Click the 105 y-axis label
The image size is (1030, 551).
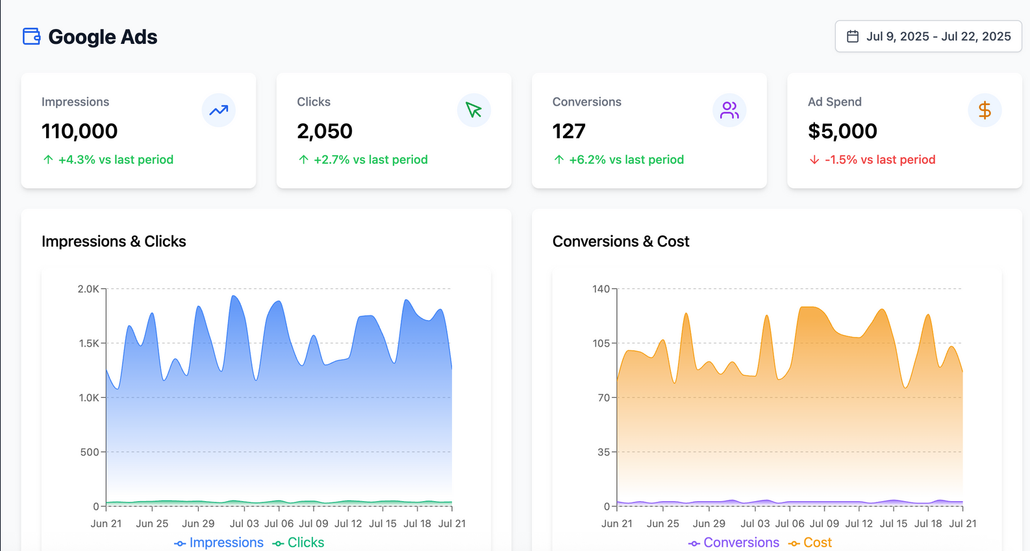601,343
